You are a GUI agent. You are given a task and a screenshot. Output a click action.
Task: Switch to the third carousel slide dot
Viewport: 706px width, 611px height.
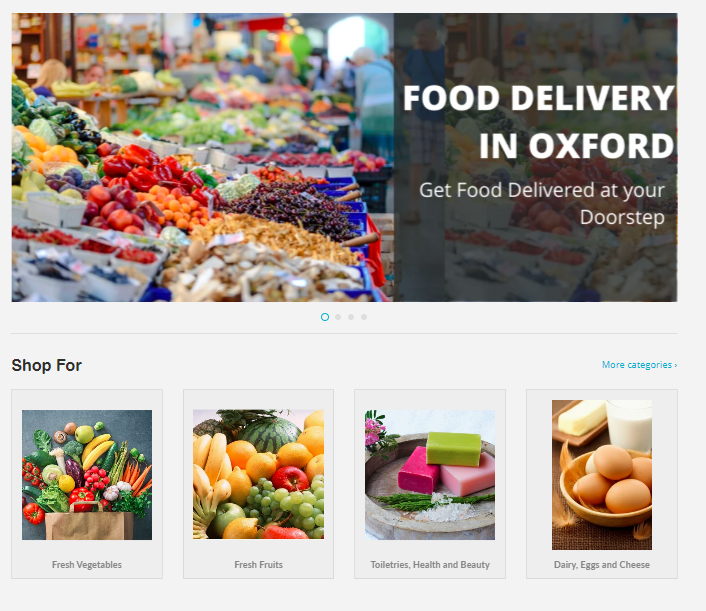(351, 317)
